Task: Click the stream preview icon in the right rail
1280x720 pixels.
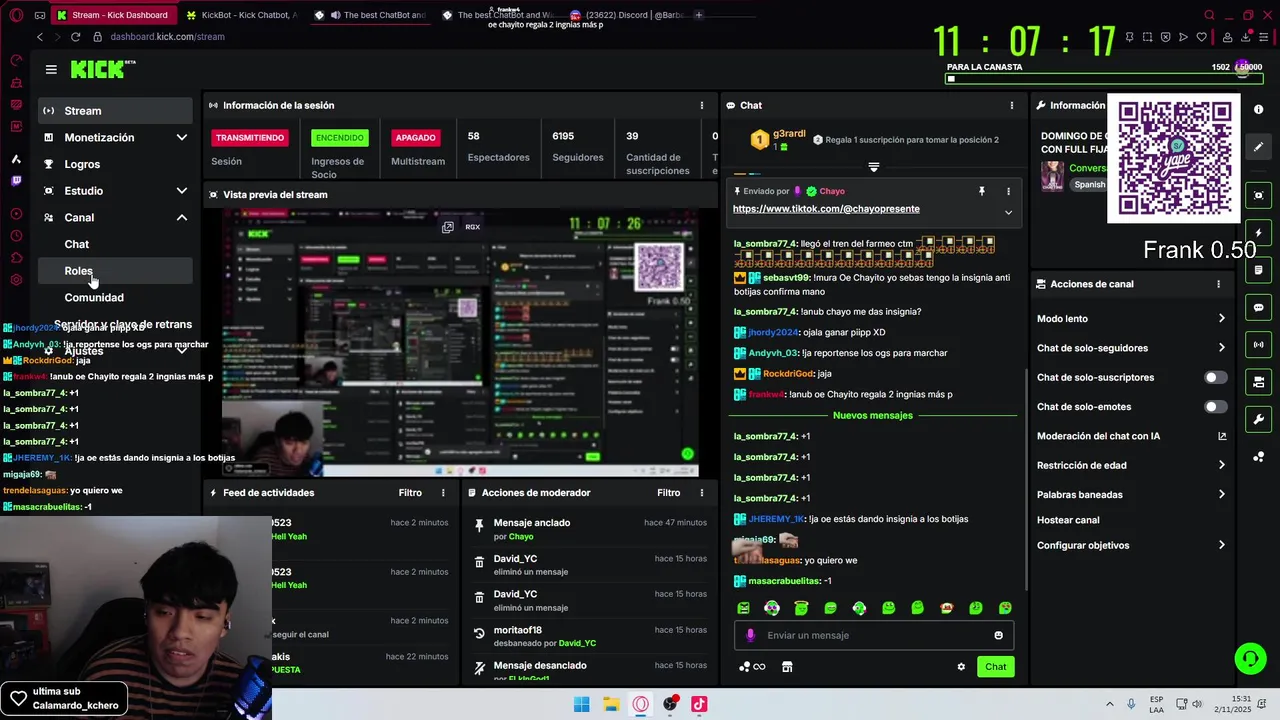Action: point(1258,195)
